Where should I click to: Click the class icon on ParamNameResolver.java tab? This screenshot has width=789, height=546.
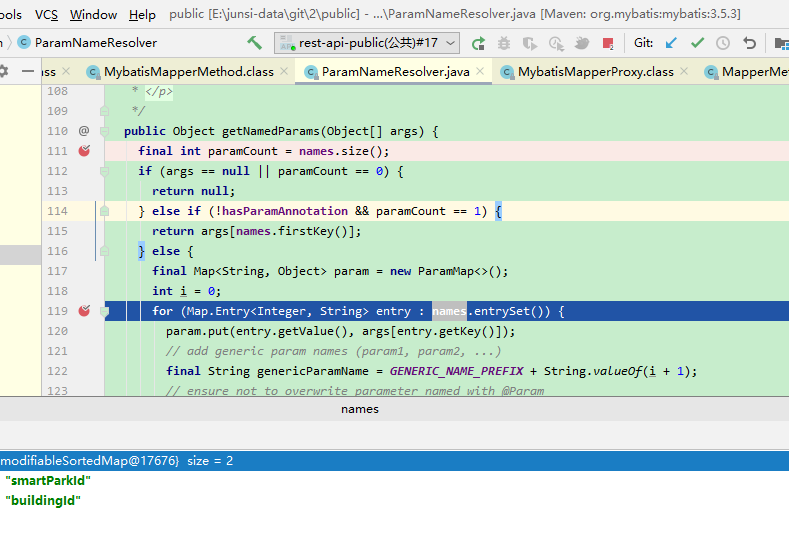click(x=311, y=72)
